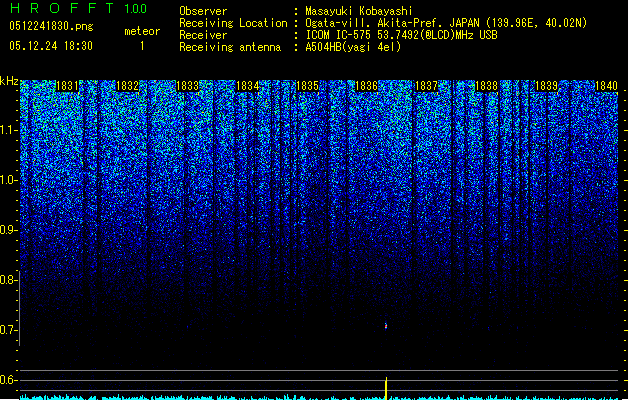Viewport: 629px width, 400px height.
Task: Click the 1.0 kHz axis label
Action: tap(9, 180)
